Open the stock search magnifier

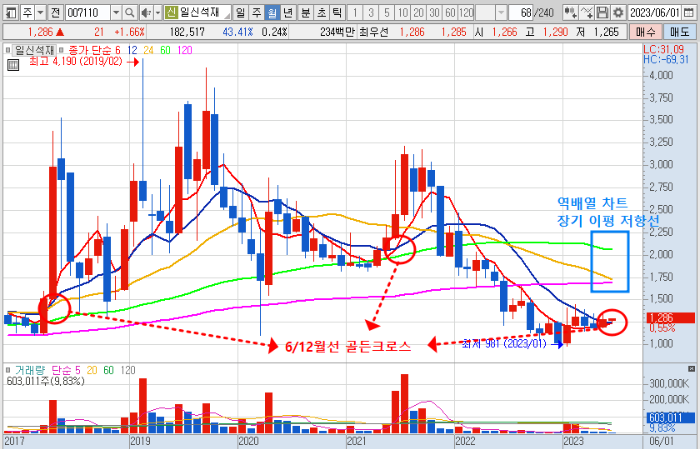pyautogui.click(x=129, y=12)
